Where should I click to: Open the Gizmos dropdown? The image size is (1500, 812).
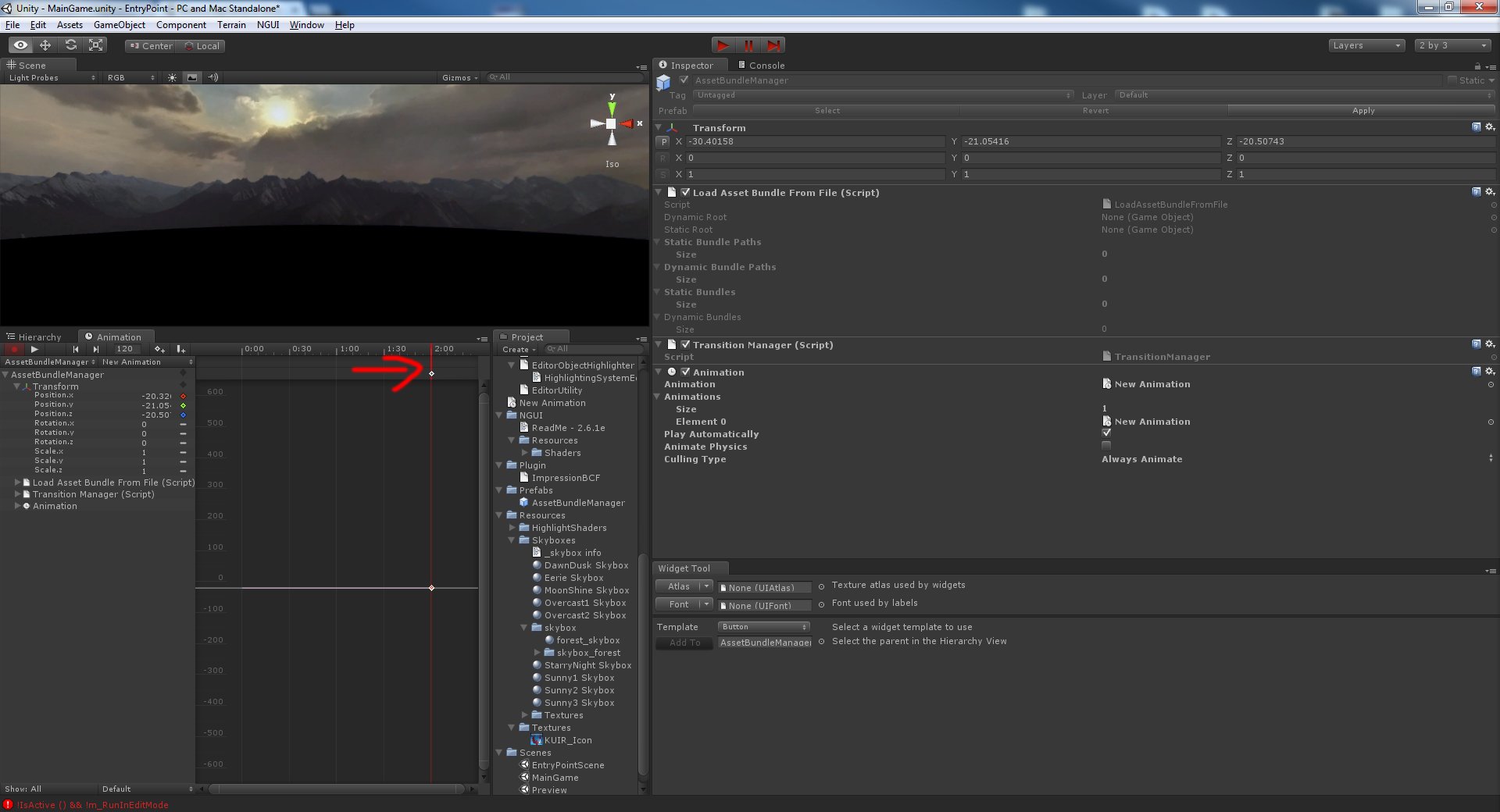point(459,77)
